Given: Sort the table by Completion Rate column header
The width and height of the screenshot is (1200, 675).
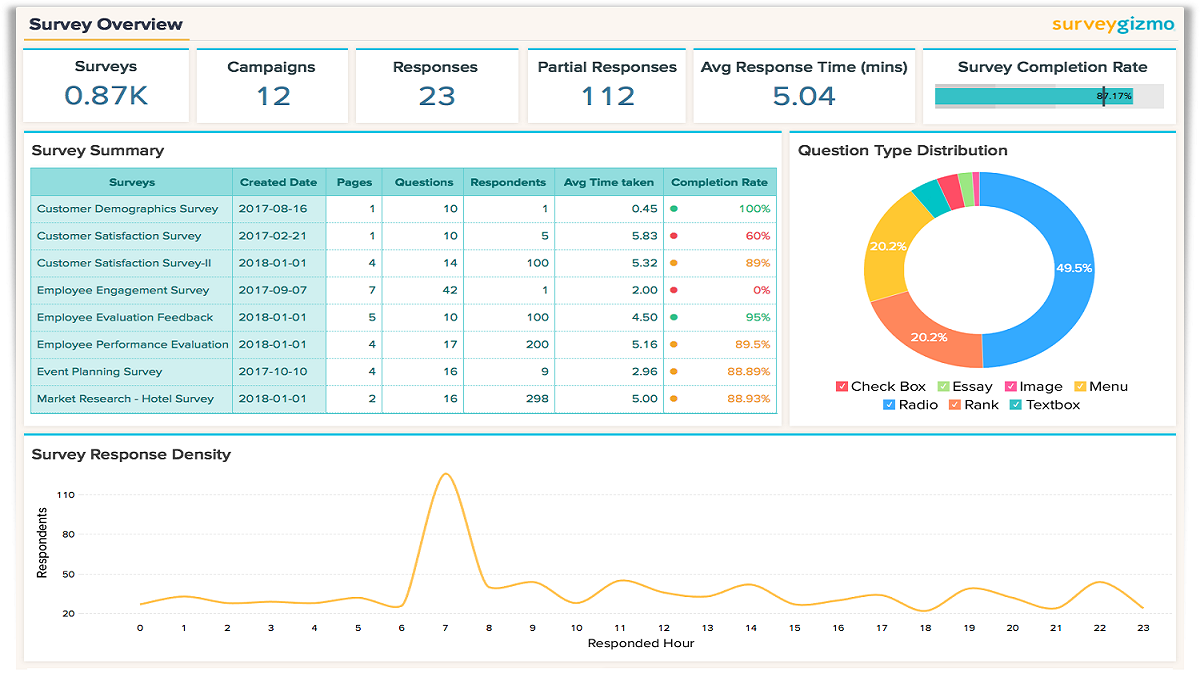Looking at the screenshot, I should tap(719, 182).
